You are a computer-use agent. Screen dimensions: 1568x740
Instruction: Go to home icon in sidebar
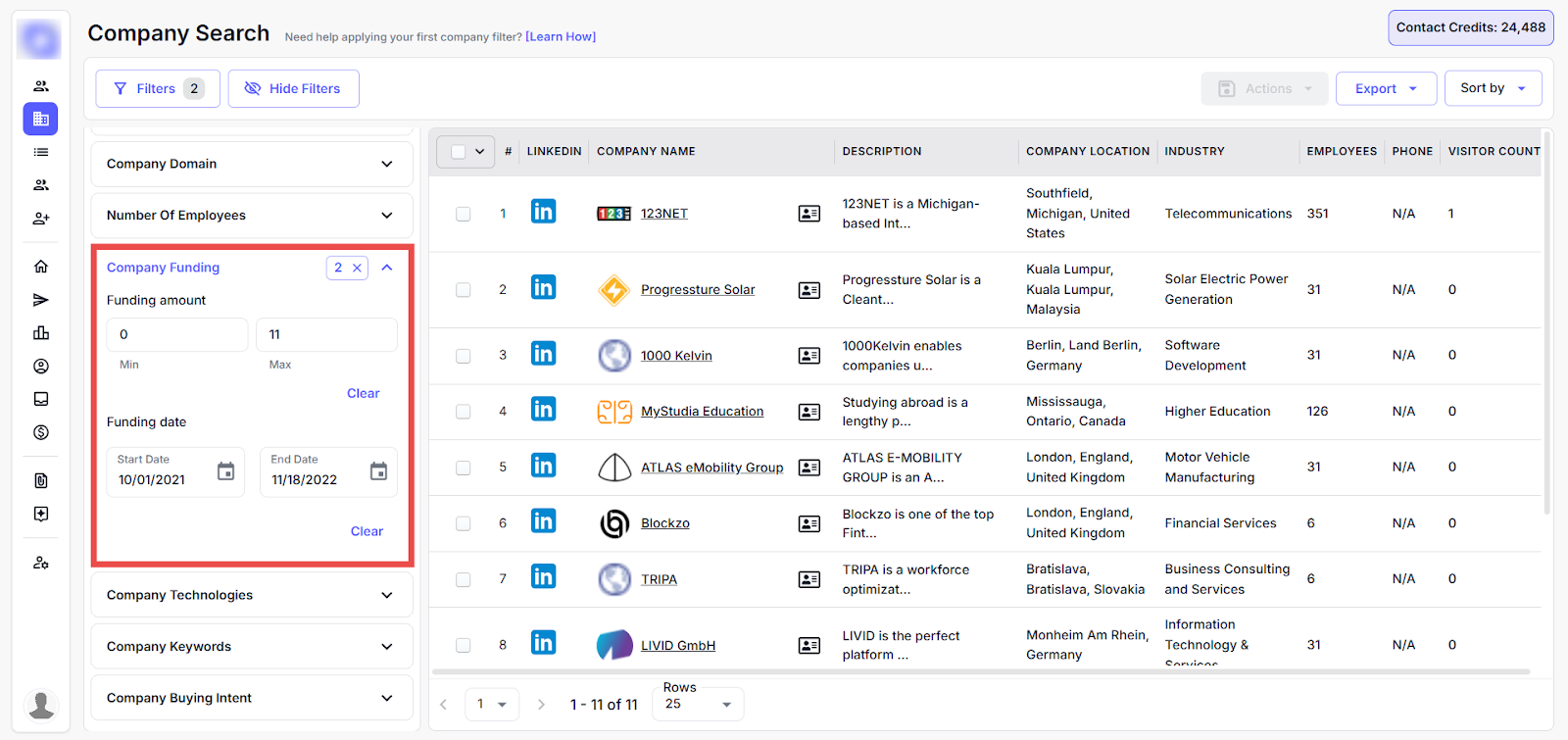[x=41, y=267]
